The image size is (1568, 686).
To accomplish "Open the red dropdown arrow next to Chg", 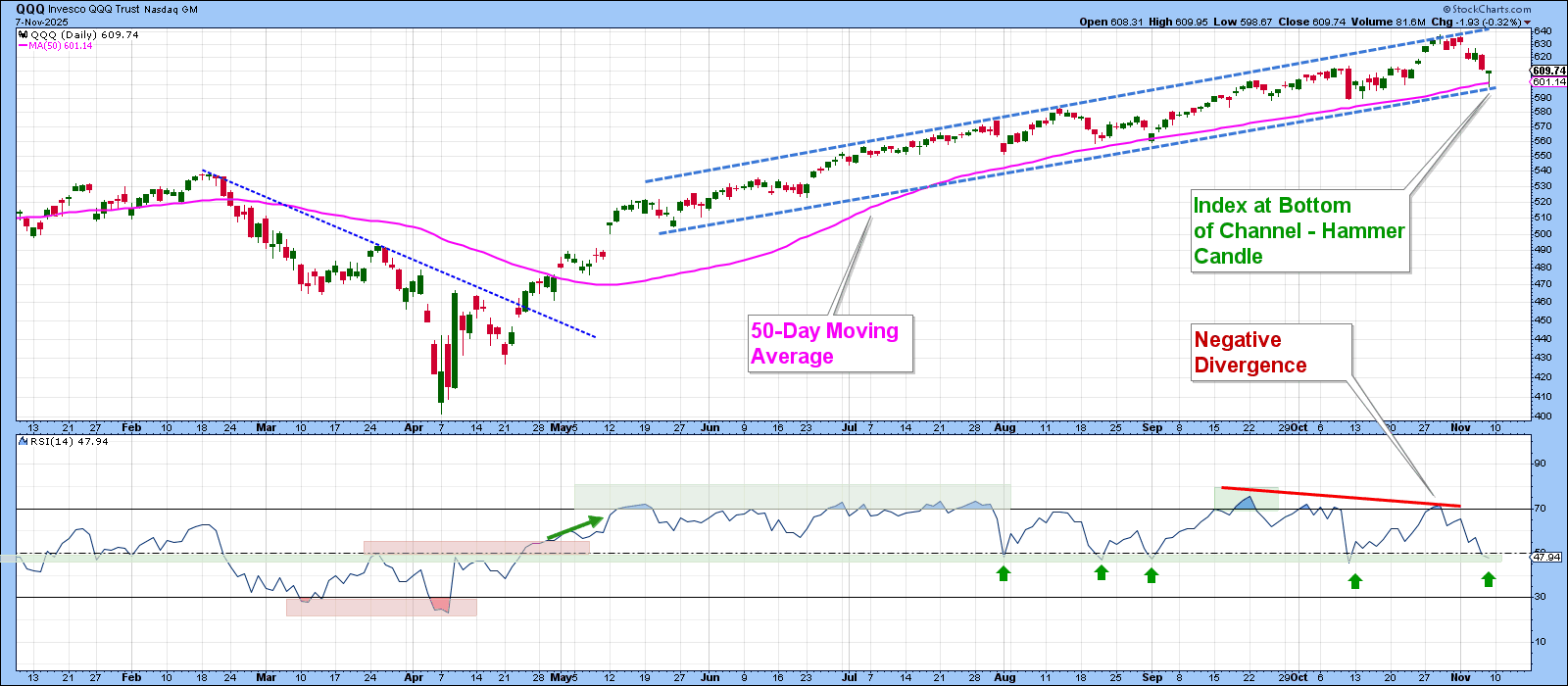I will pos(1527,22).
